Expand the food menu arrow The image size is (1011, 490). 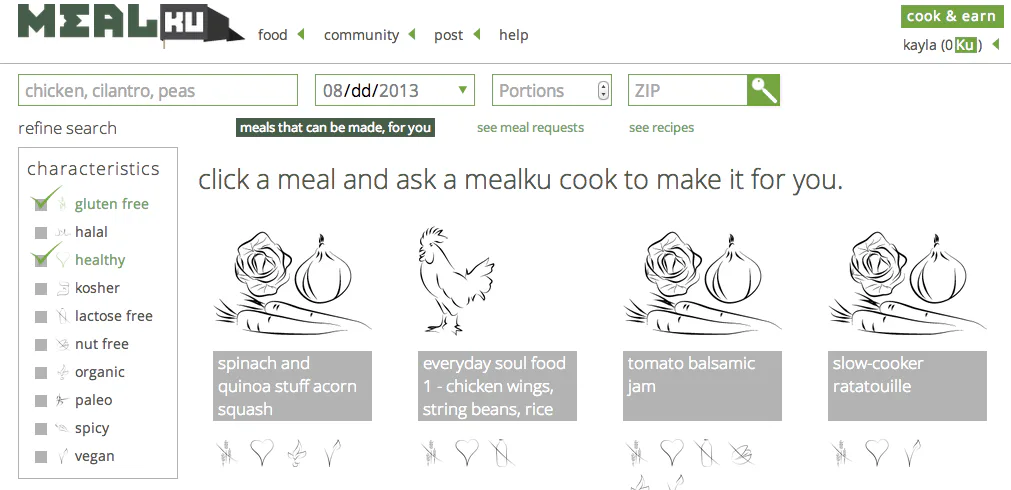(301, 35)
